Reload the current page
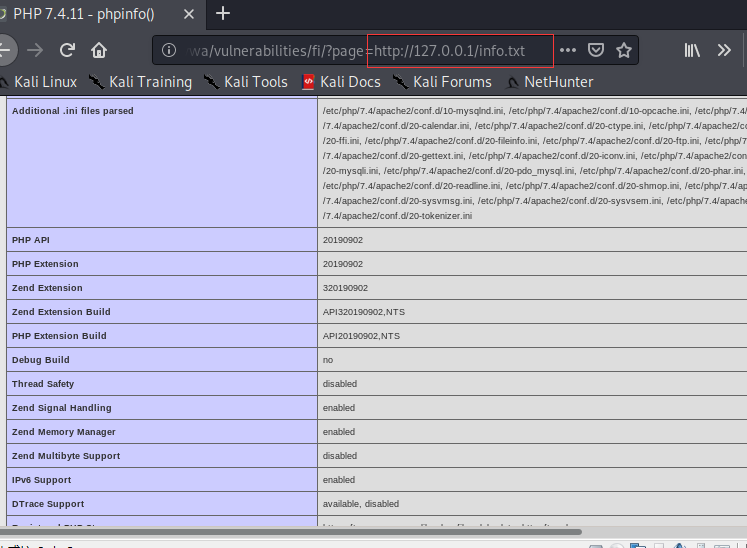This screenshot has width=747, height=548. pos(67,50)
